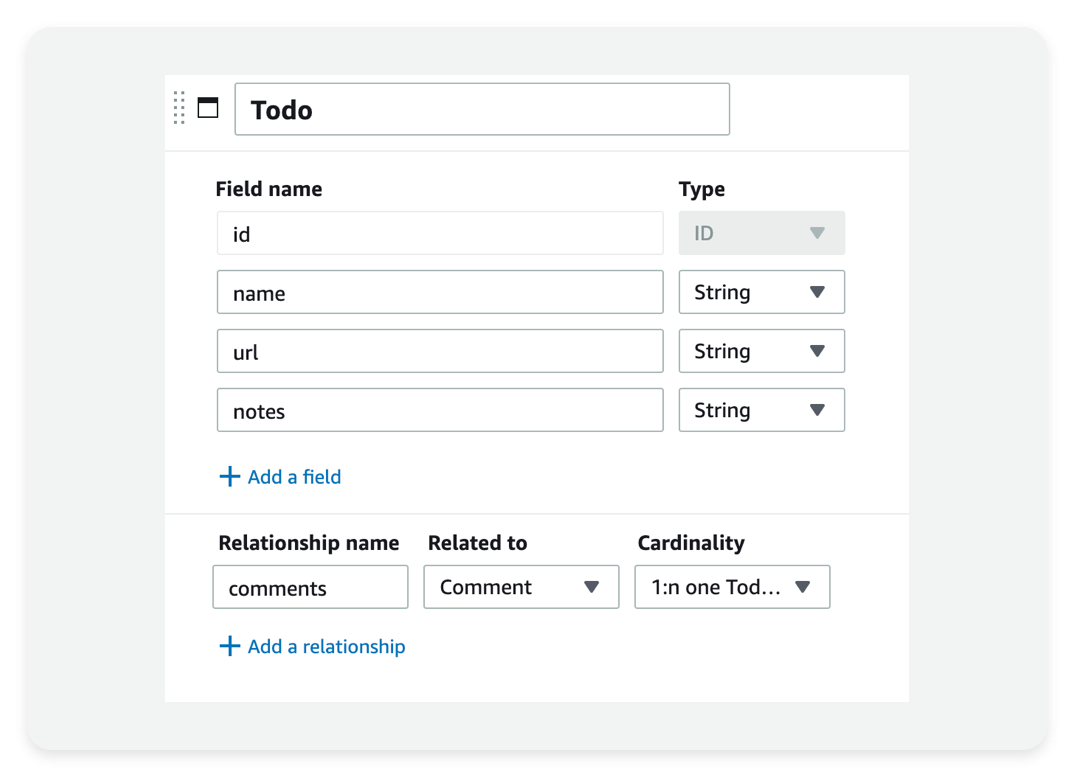Image resolution: width=1074 pixels, height=777 pixels.
Task: Click the dropdown arrow on name's String type
Action: pyautogui.click(x=818, y=291)
